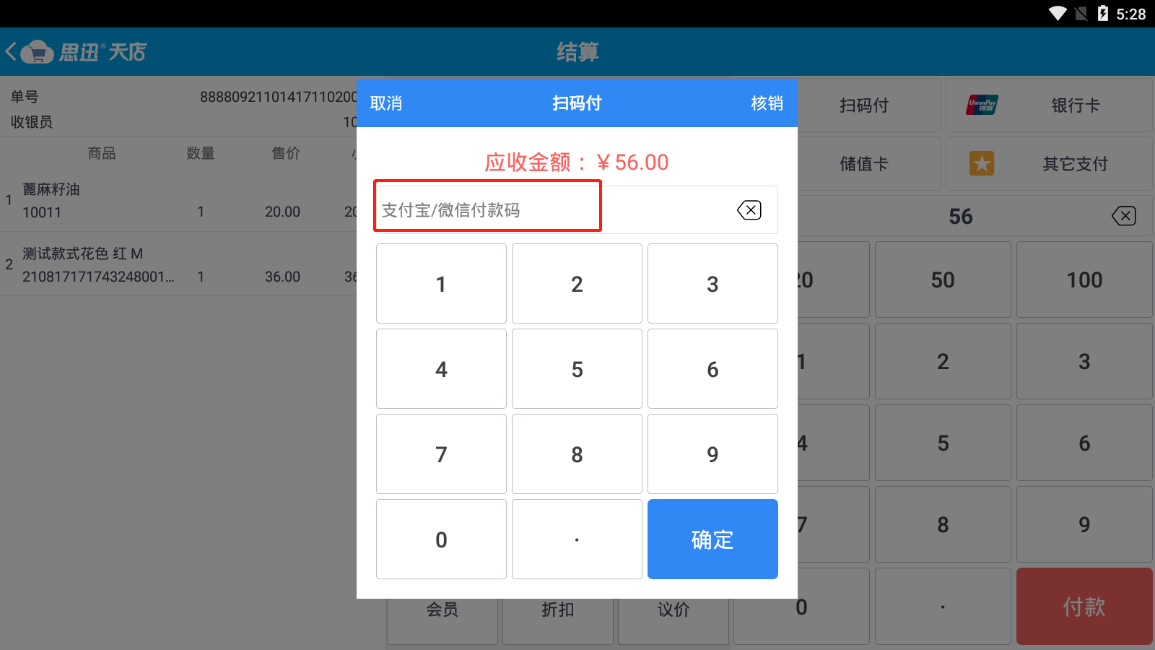Tap the gold star other-payment icon
Screen dimensions: 1155x650
tap(981, 163)
